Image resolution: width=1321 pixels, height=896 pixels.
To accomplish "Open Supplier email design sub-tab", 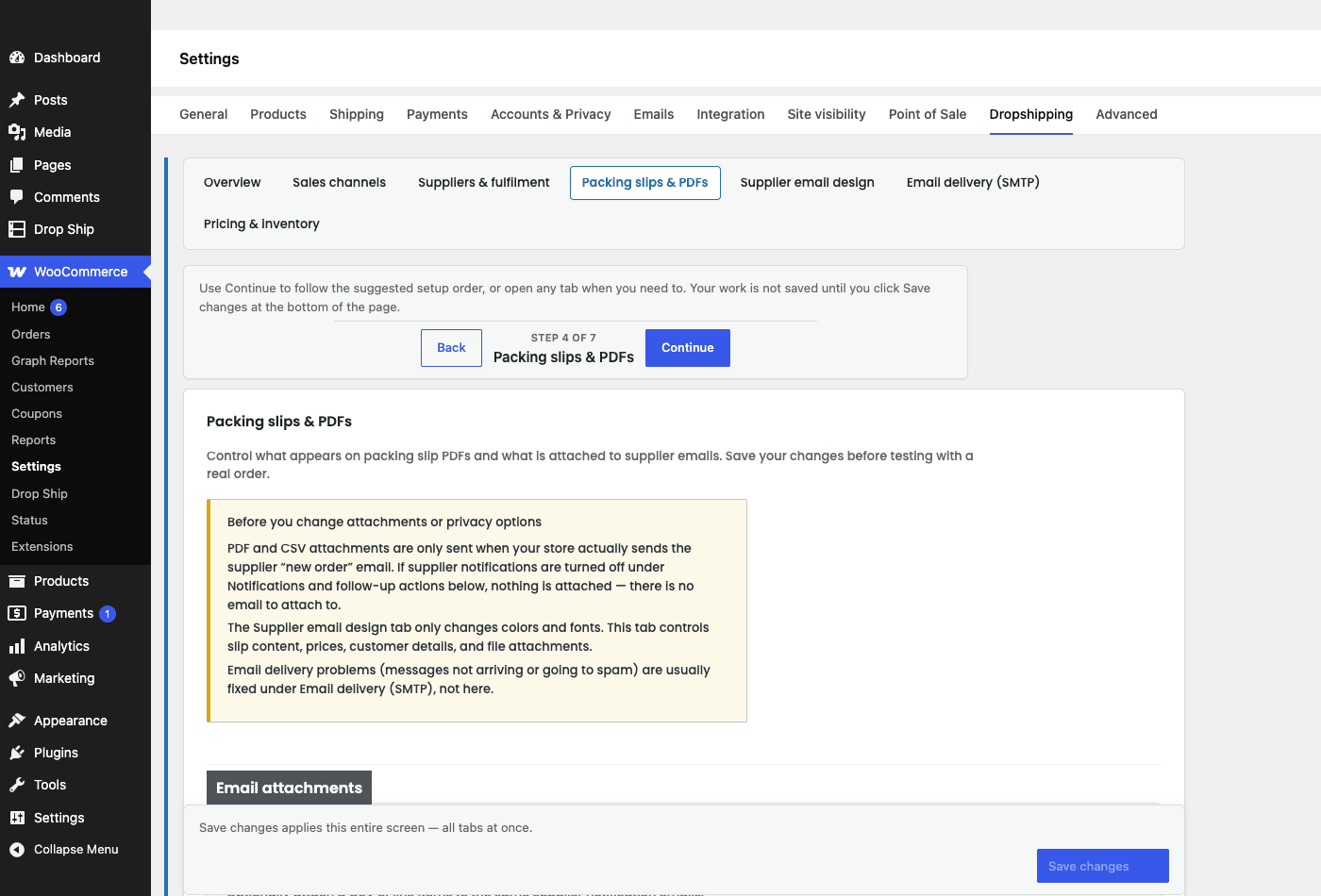I will [808, 183].
